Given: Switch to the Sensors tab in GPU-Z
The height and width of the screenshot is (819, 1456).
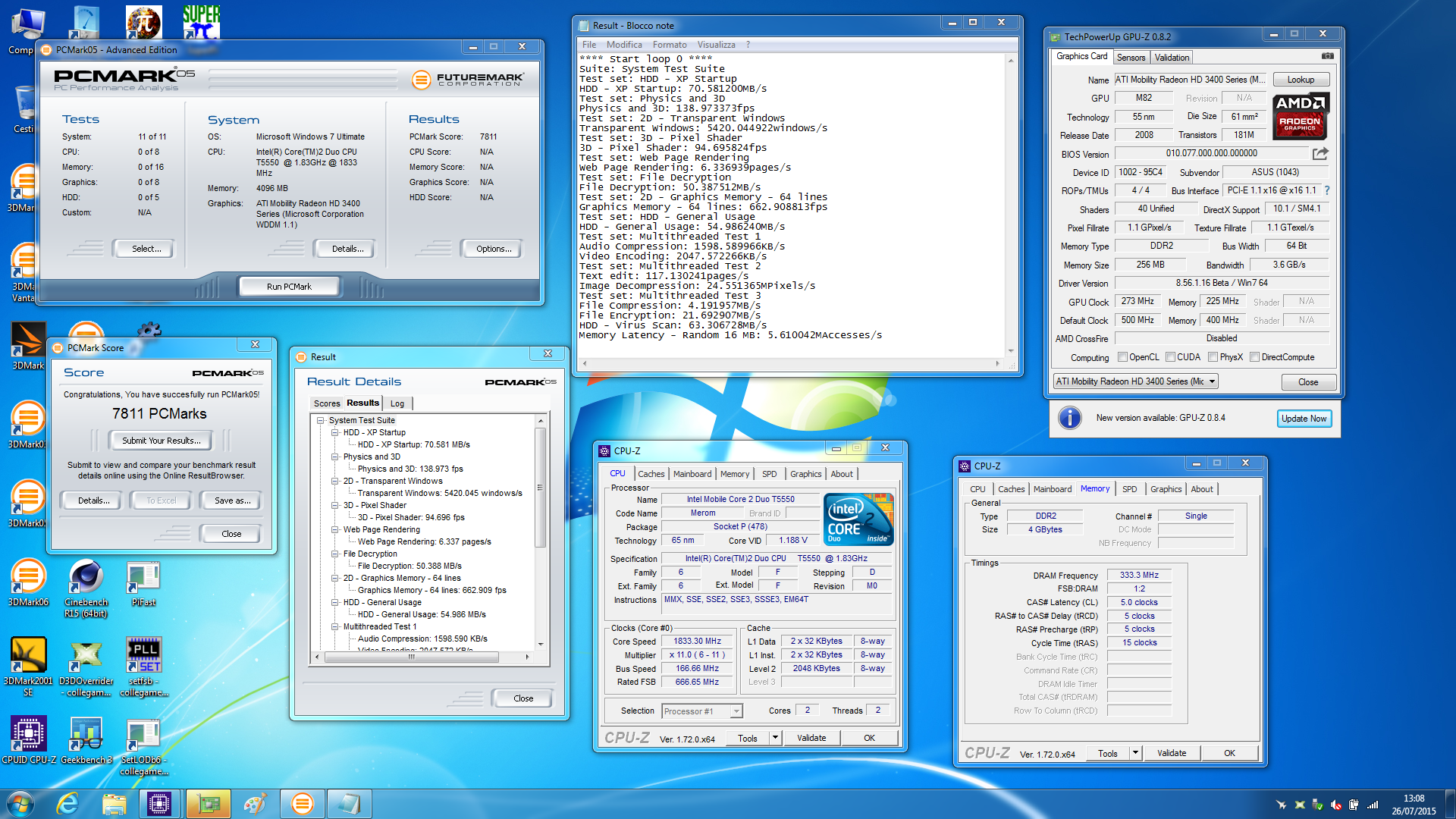Looking at the screenshot, I should click(x=1131, y=58).
